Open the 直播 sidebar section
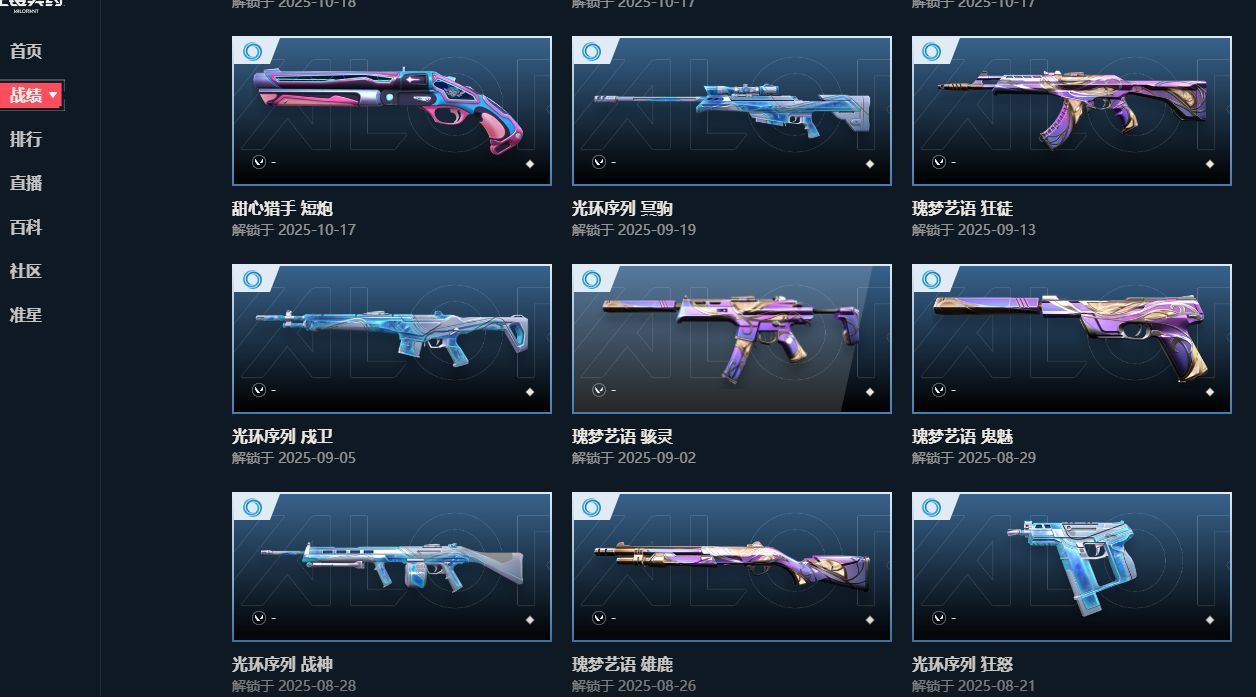Image resolution: width=1256 pixels, height=697 pixels. click(x=26, y=183)
